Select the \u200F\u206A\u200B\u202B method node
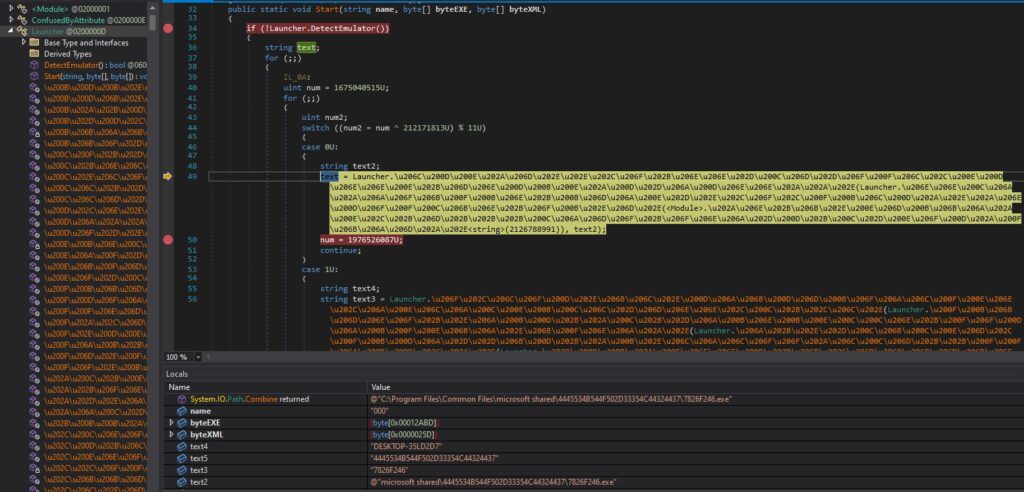The height and width of the screenshot is (492, 1024). (95, 345)
